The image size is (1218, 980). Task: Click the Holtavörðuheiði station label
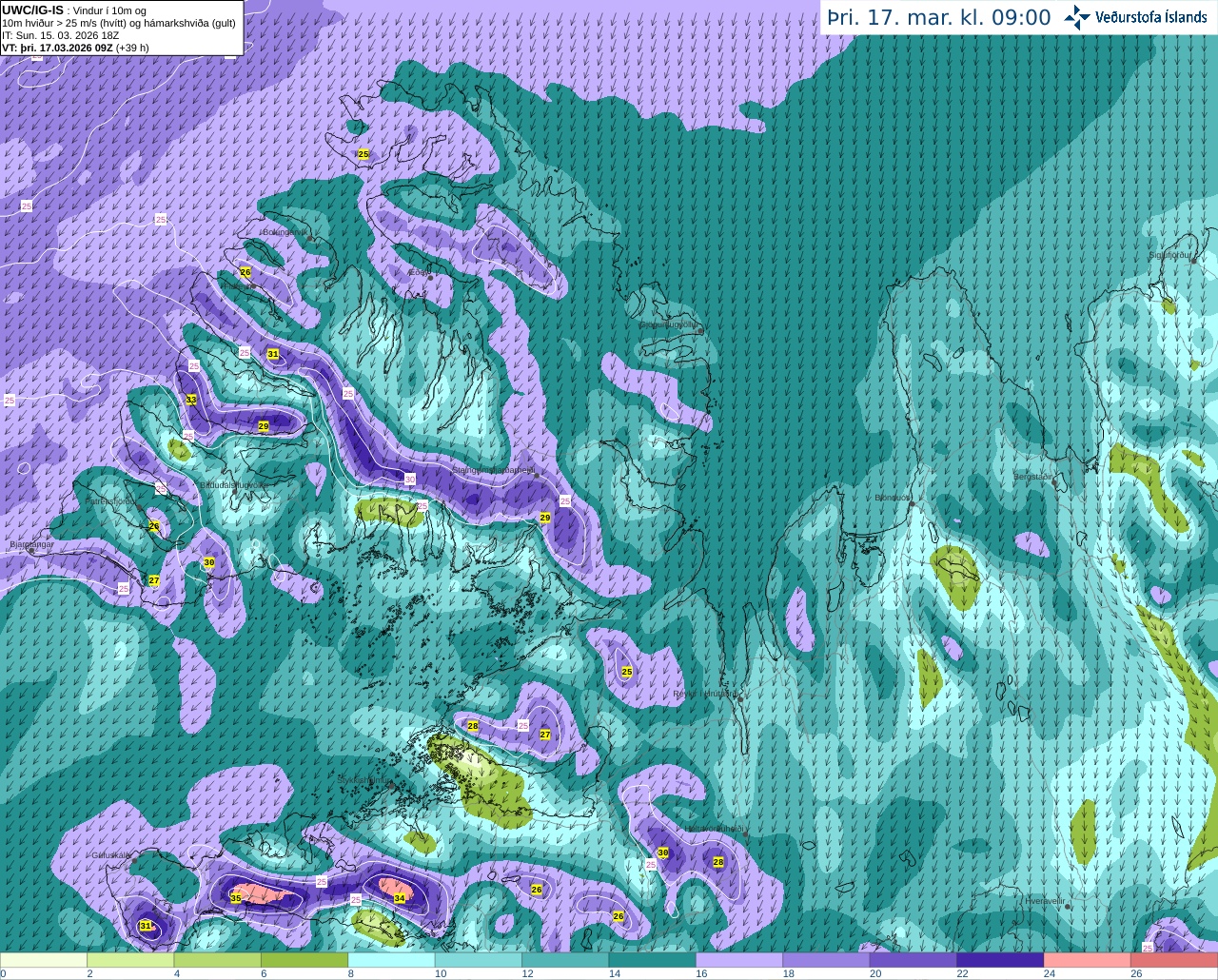(x=715, y=829)
